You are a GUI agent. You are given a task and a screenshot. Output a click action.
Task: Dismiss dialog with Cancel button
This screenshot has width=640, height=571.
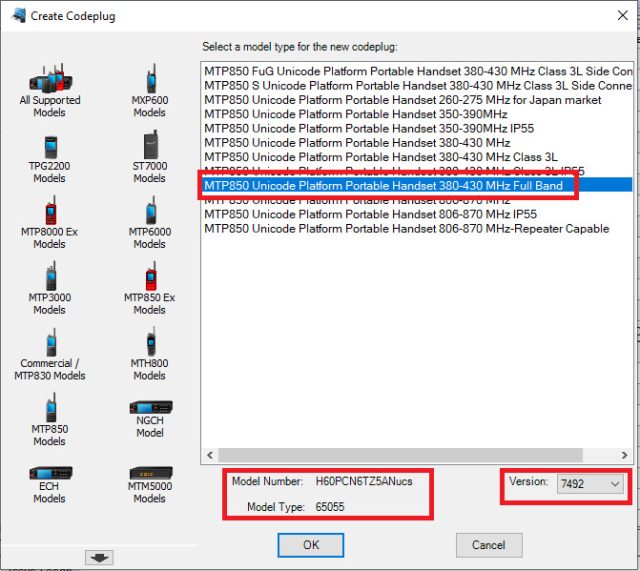tap(489, 545)
